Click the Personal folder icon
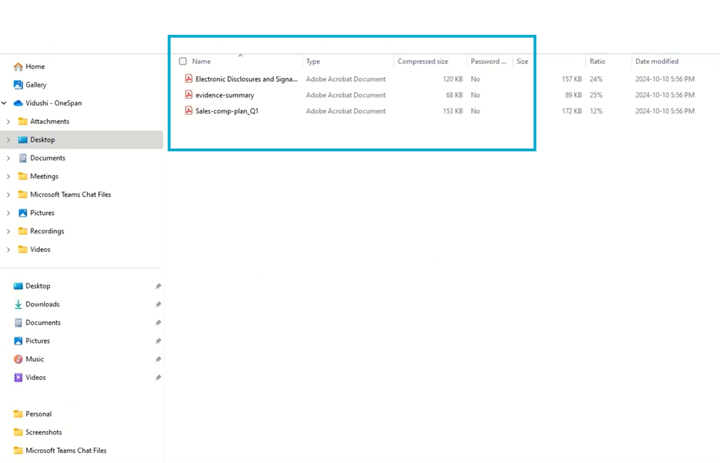Viewport: 720px width, 463px height. [x=18, y=414]
